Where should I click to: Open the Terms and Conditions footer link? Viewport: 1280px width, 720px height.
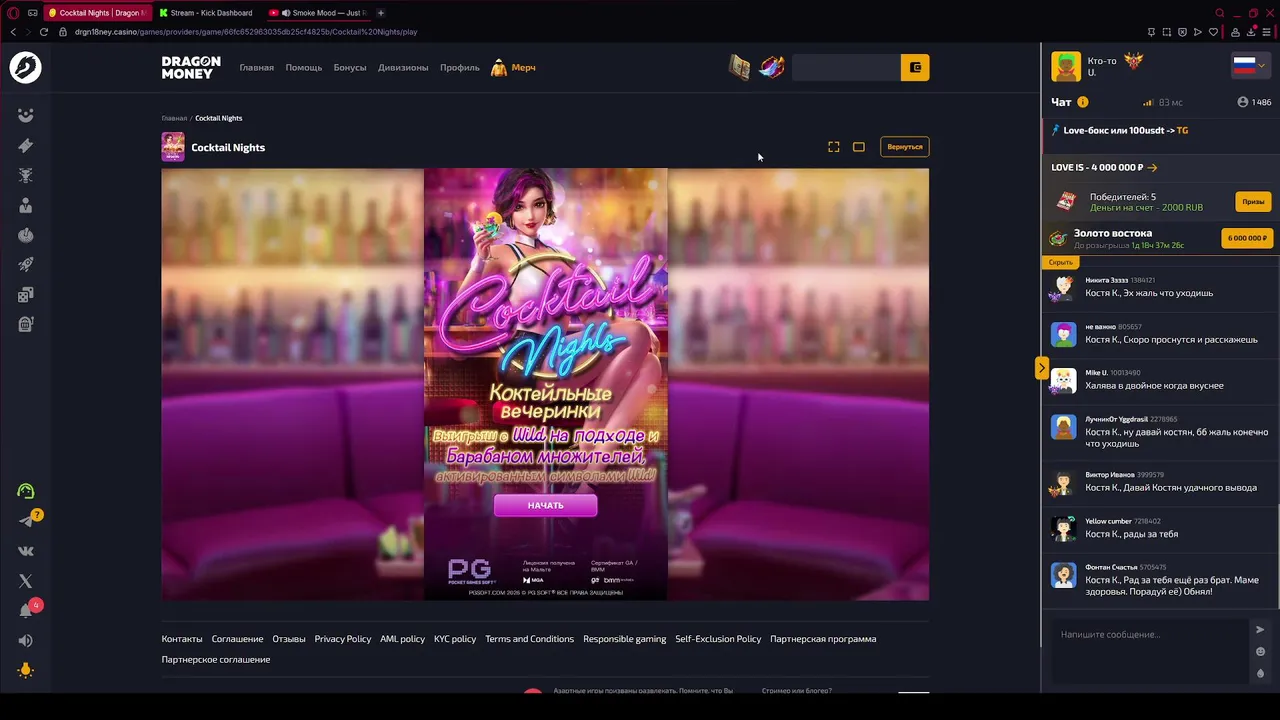(x=529, y=639)
